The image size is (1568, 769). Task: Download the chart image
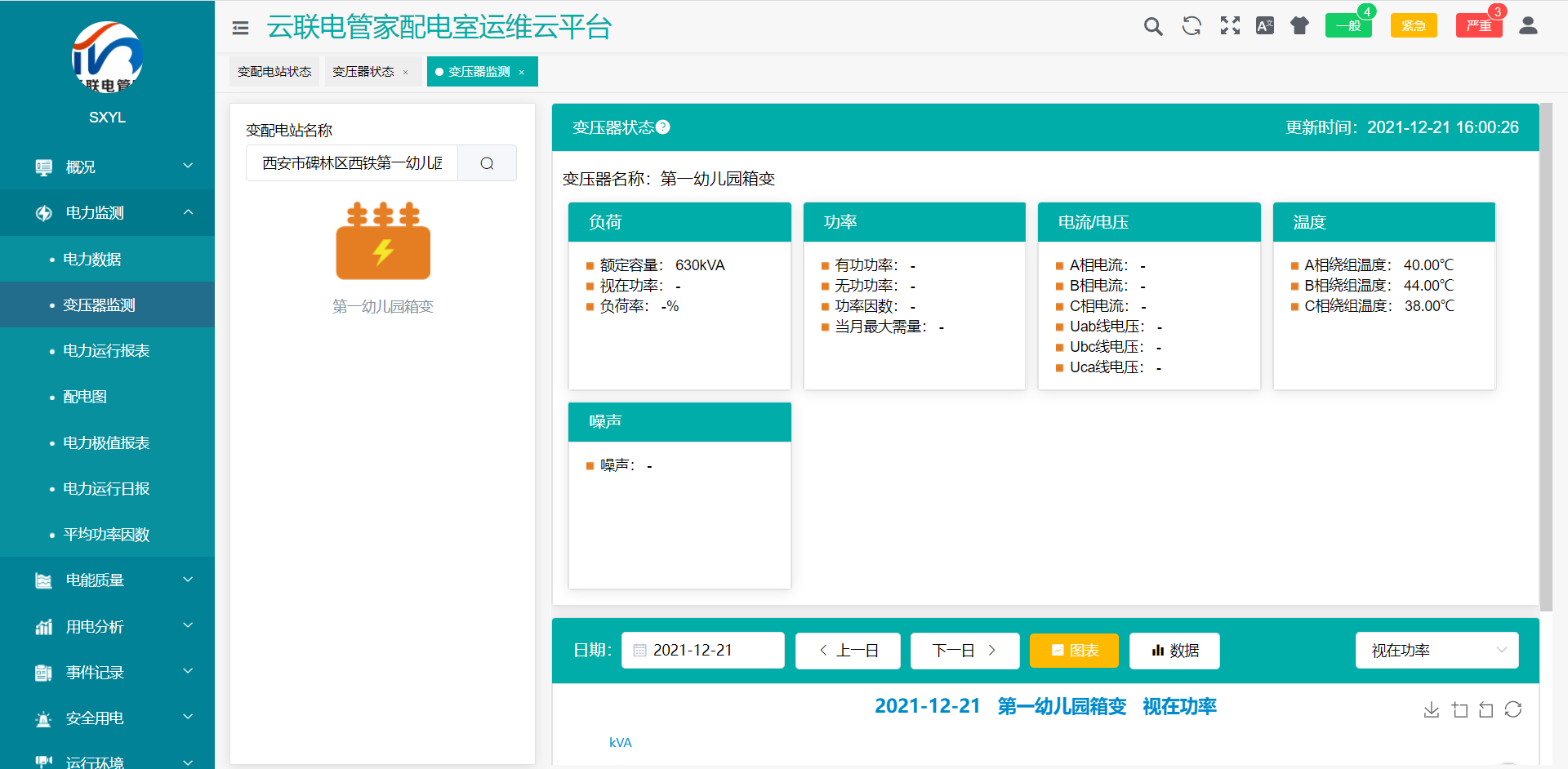[1431, 709]
